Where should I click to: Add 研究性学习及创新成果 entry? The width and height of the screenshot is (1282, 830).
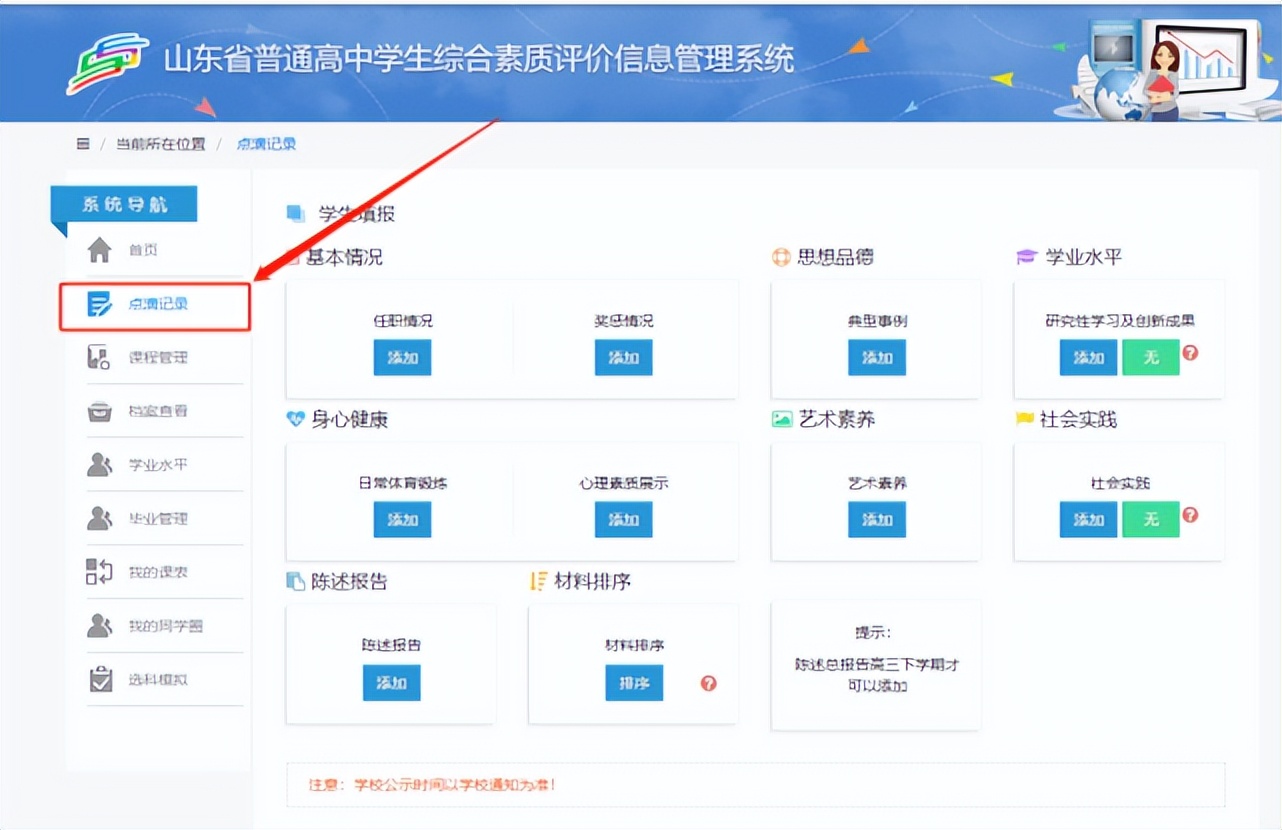pyautogui.click(x=1088, y=358)
